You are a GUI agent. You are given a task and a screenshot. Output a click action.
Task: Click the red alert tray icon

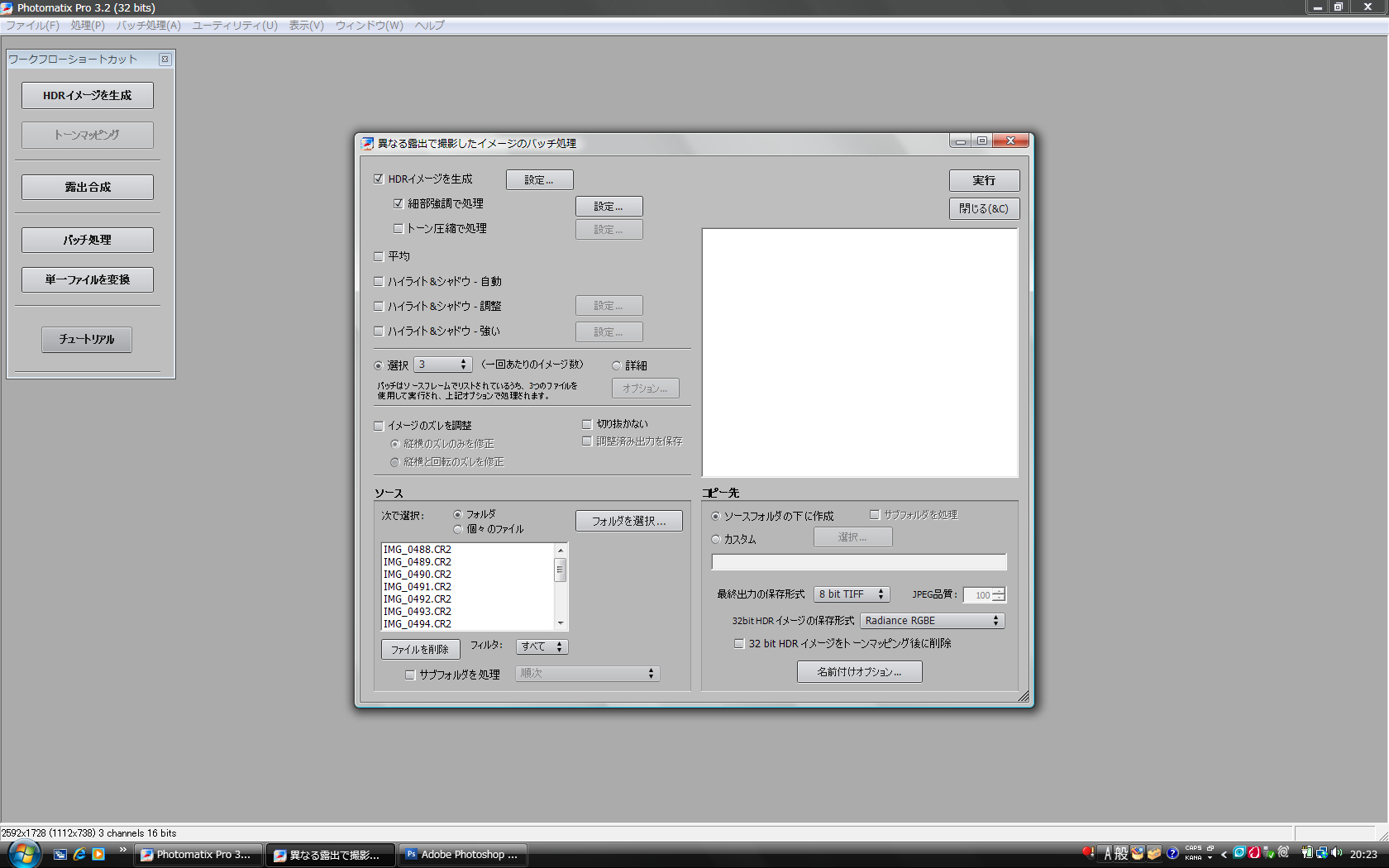point(1089,852)
